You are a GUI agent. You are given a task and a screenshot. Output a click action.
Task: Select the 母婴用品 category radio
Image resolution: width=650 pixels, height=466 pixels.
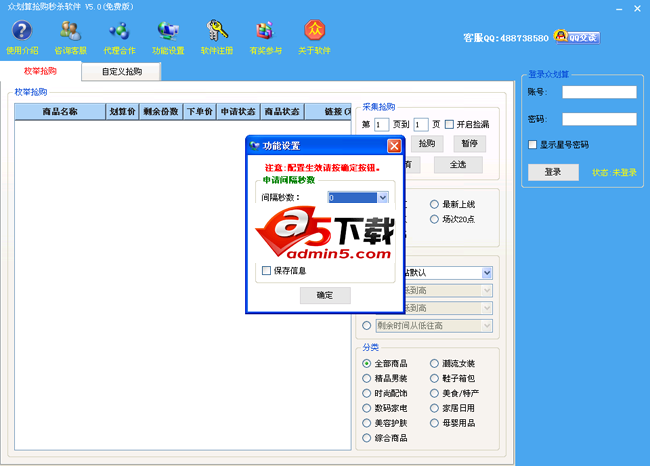coord(434,423)
